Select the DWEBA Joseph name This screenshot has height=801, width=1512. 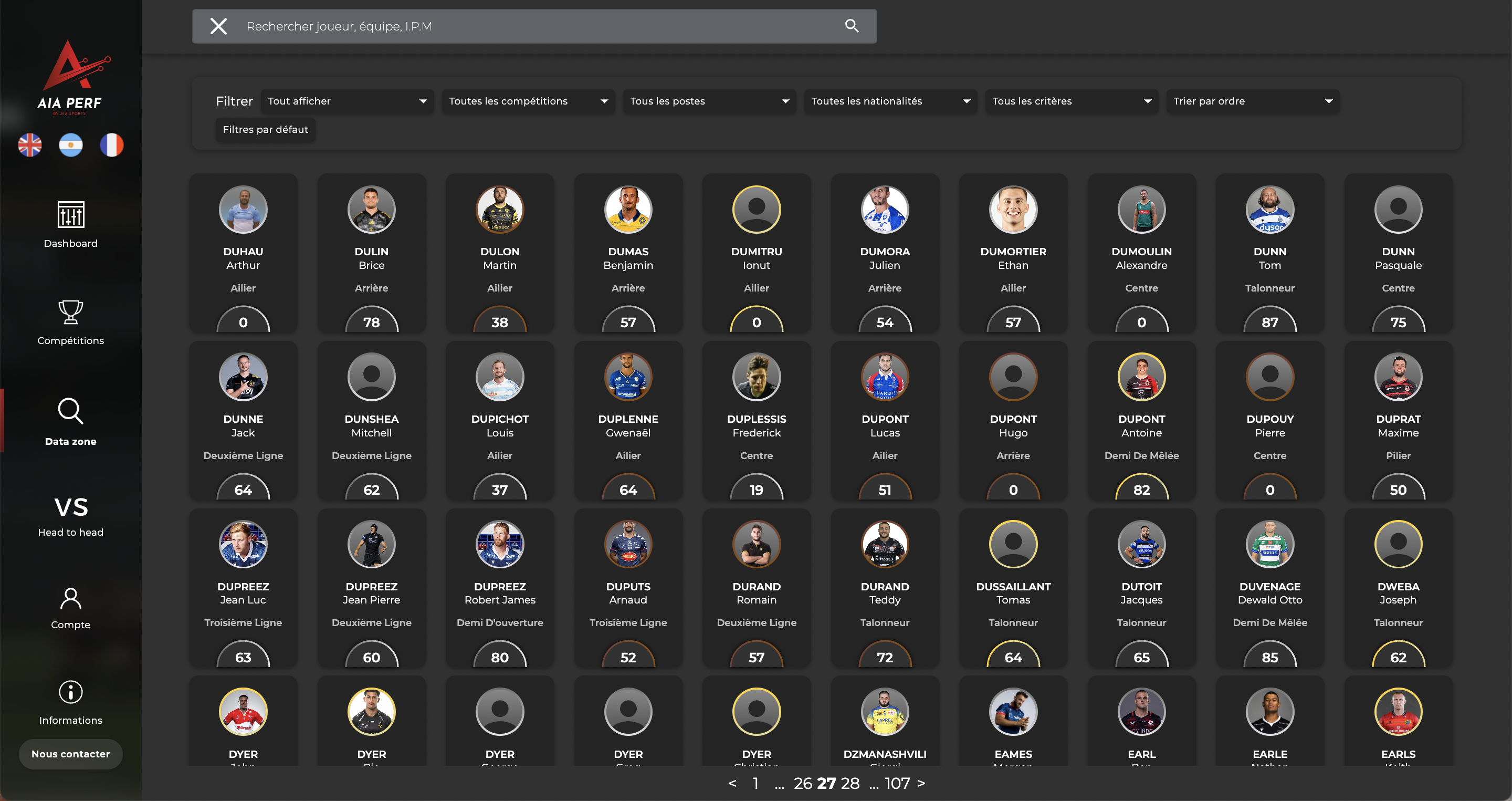coord(1399,593)
